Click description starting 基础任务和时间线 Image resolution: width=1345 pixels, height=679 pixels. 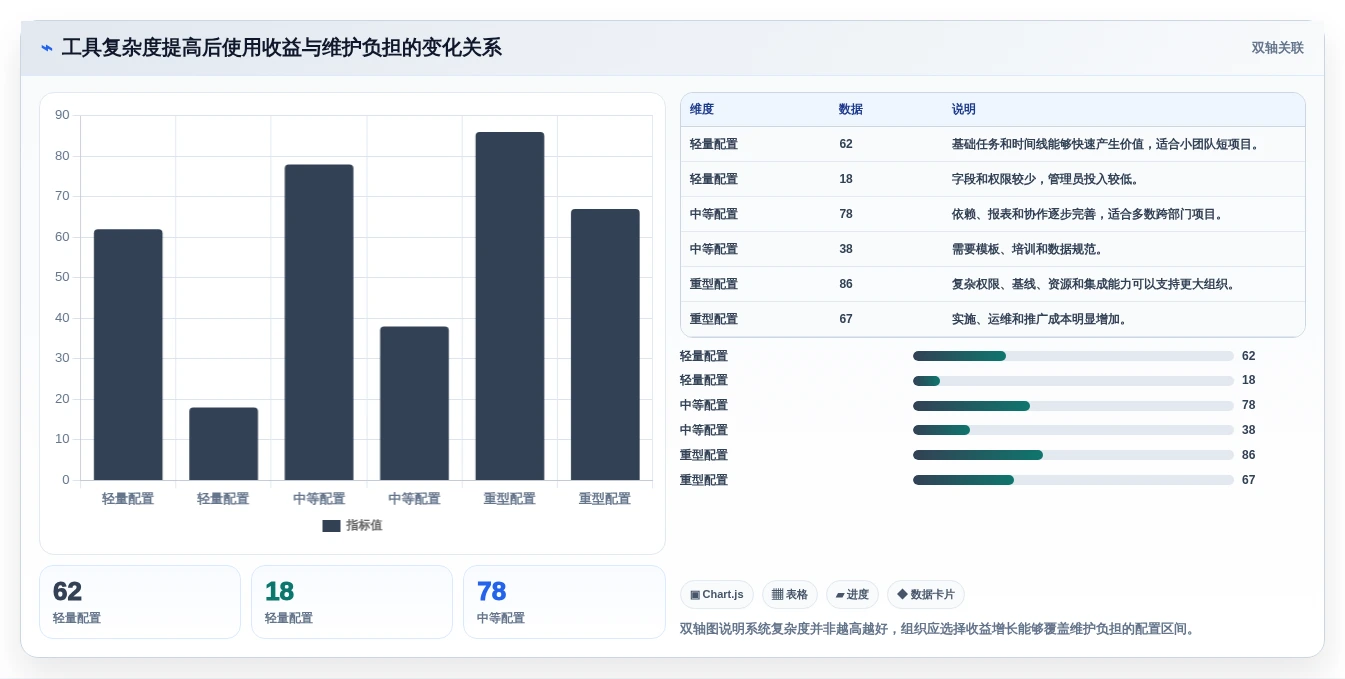click(x=1107, y=144)
